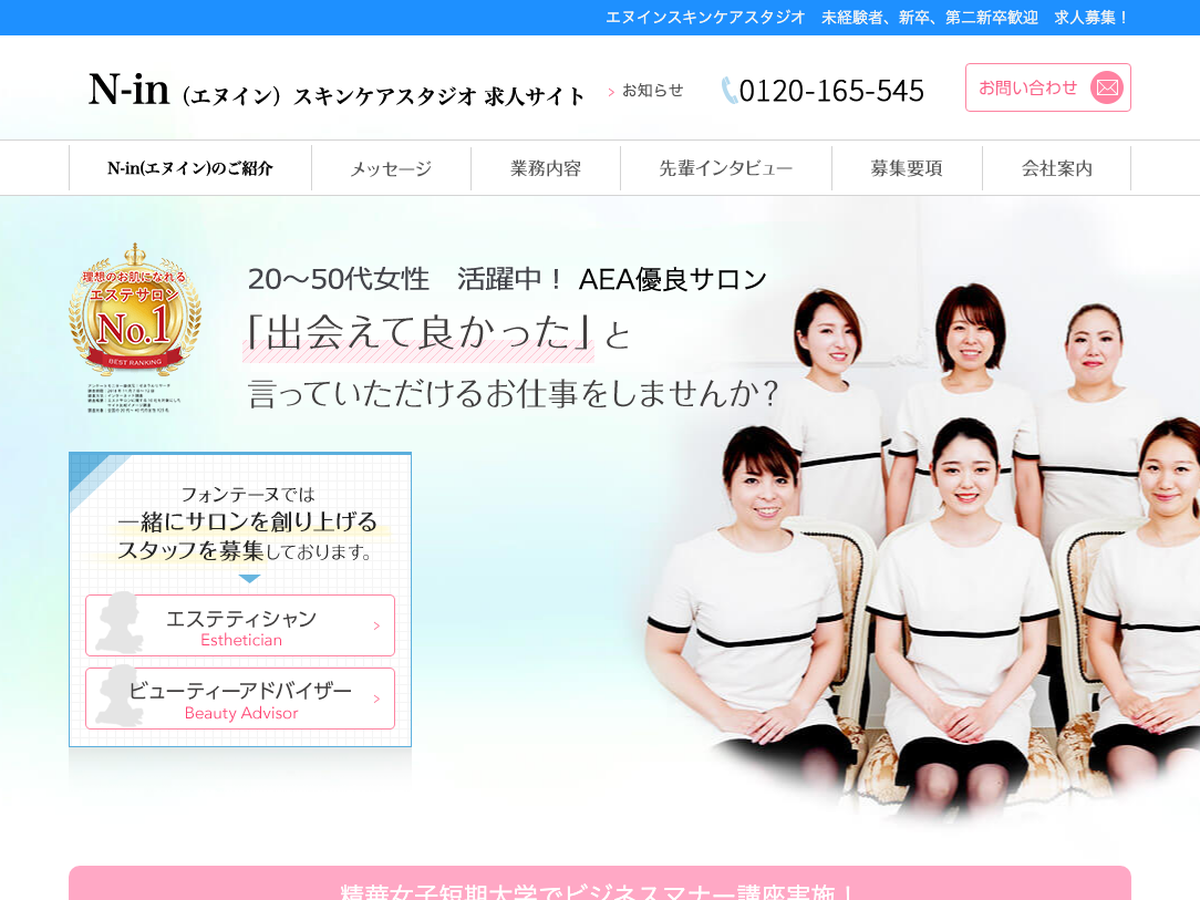Image resolution: width=1200 pixels, height=900 pixels.
Task: Click the chevron on the Esthetician button
Action: [377, 626]
